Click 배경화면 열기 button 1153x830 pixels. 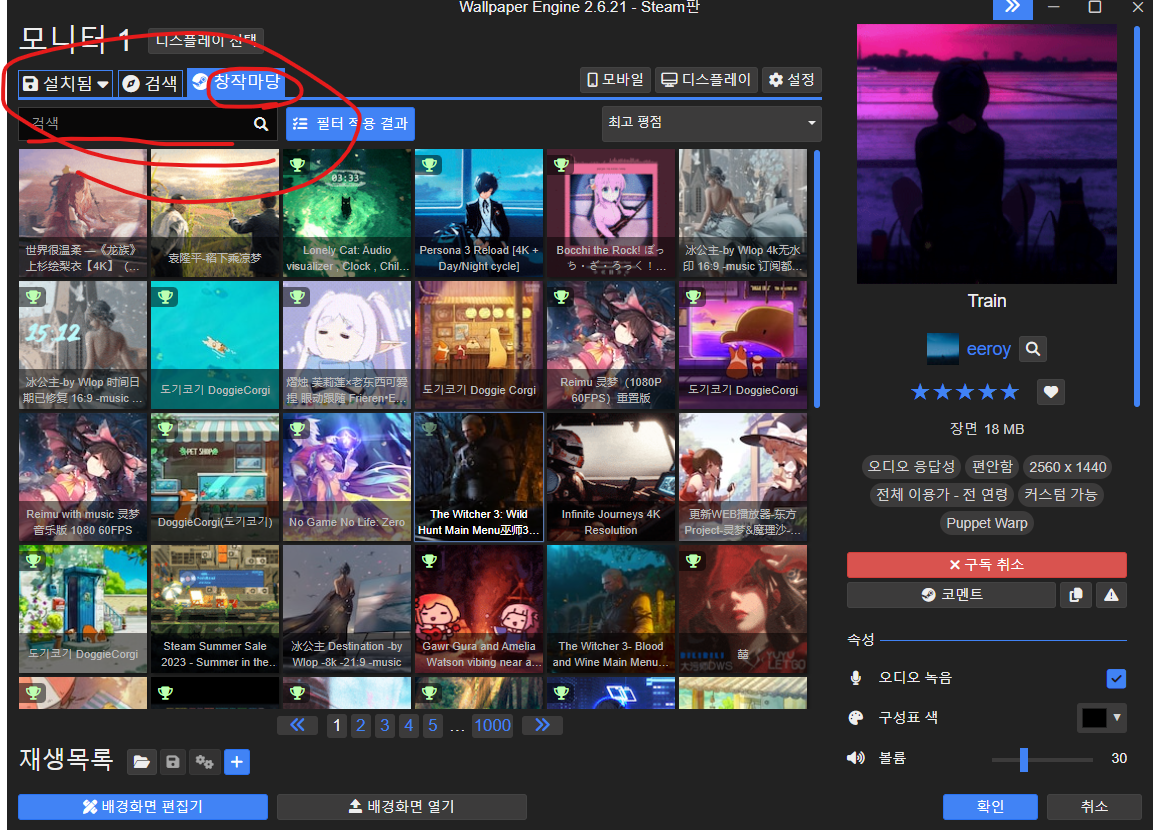[401, 806]
